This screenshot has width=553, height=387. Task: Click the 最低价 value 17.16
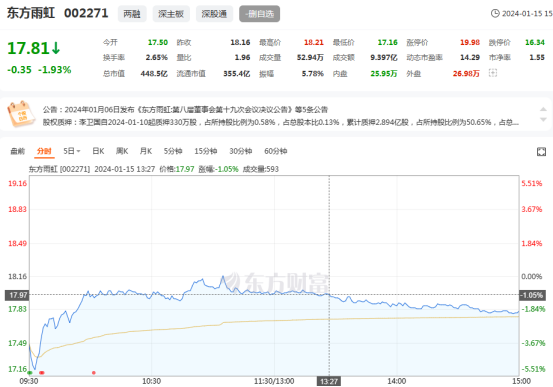click(x=387, y=42)
